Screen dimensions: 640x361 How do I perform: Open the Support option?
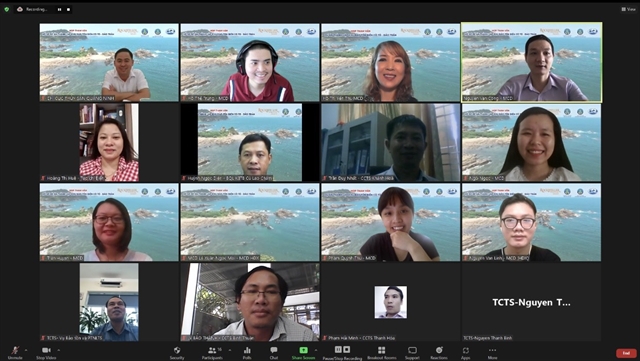tap(412, 353)
